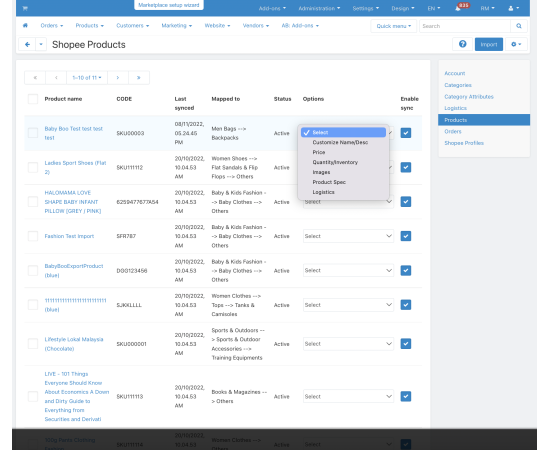Toggle Enable sync for Fashion Test Import
Viewport: 550px width, 450px height.
click(x=406, y=236)
